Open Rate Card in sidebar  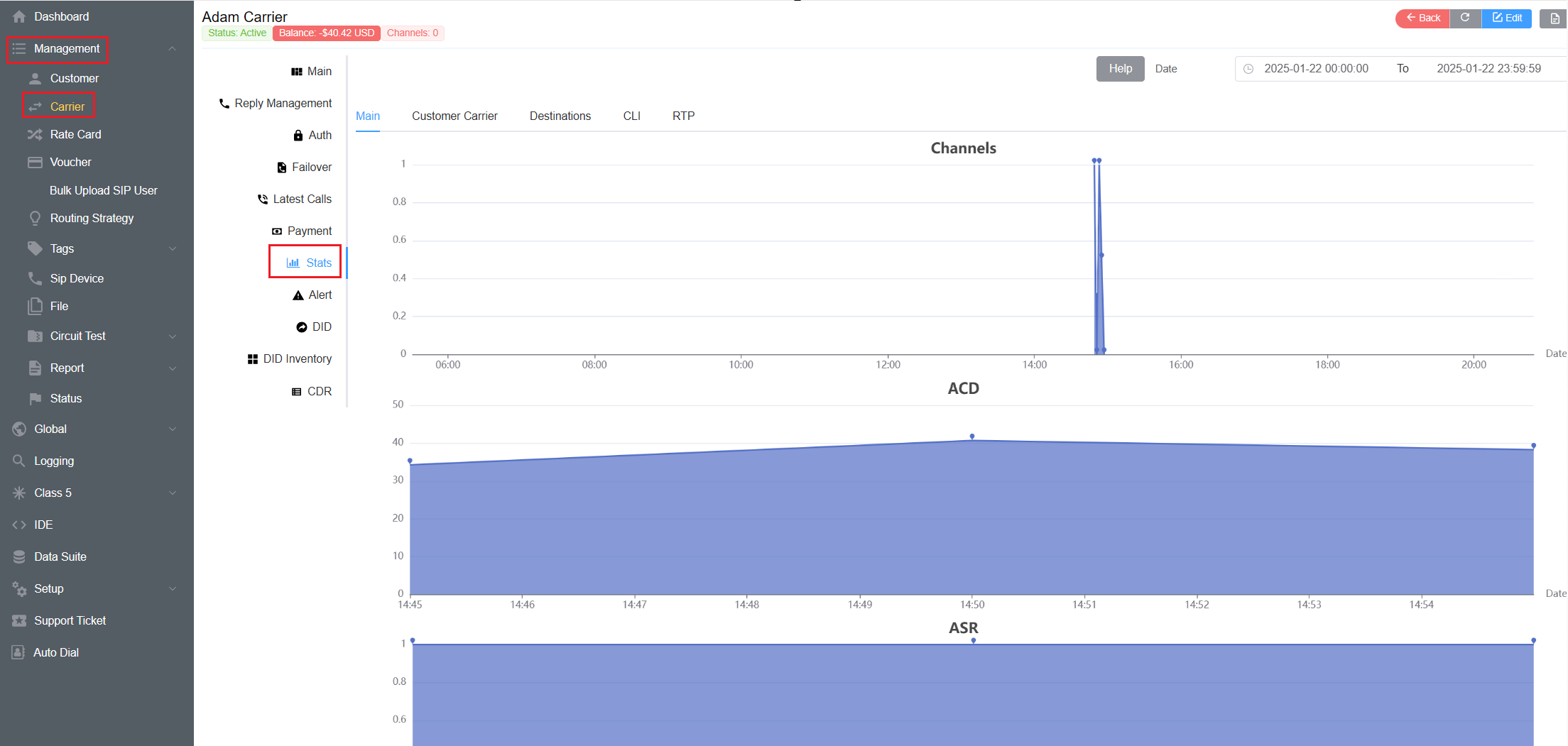75,134
